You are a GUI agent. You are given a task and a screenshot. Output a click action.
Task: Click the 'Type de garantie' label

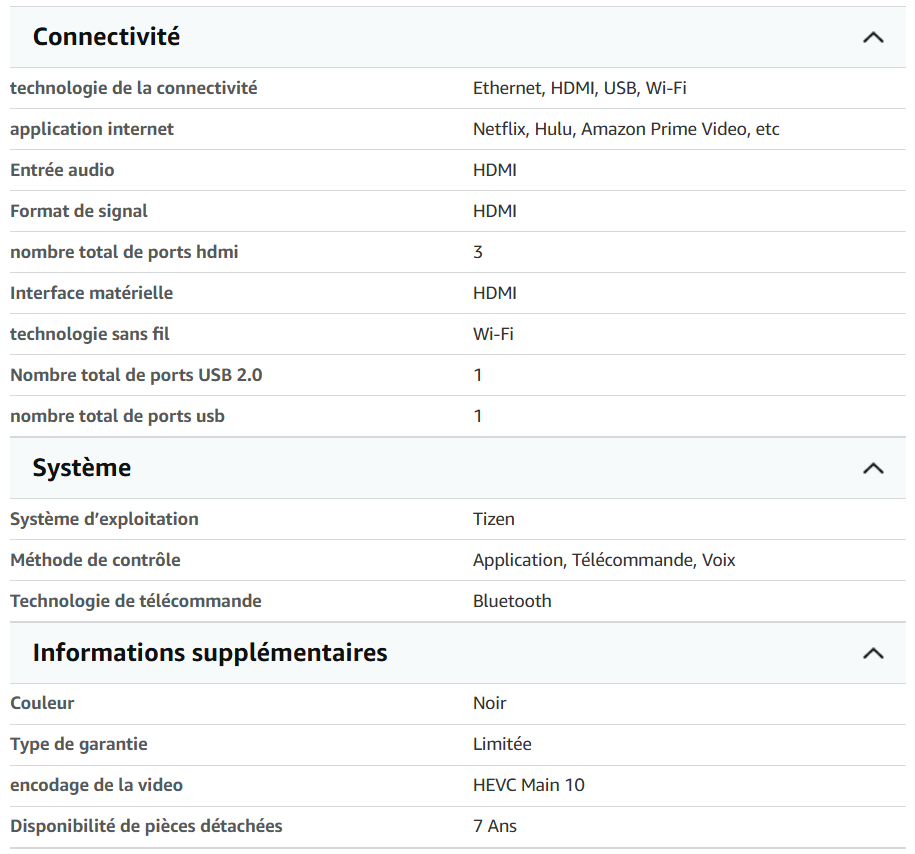(x=79, y=744)
